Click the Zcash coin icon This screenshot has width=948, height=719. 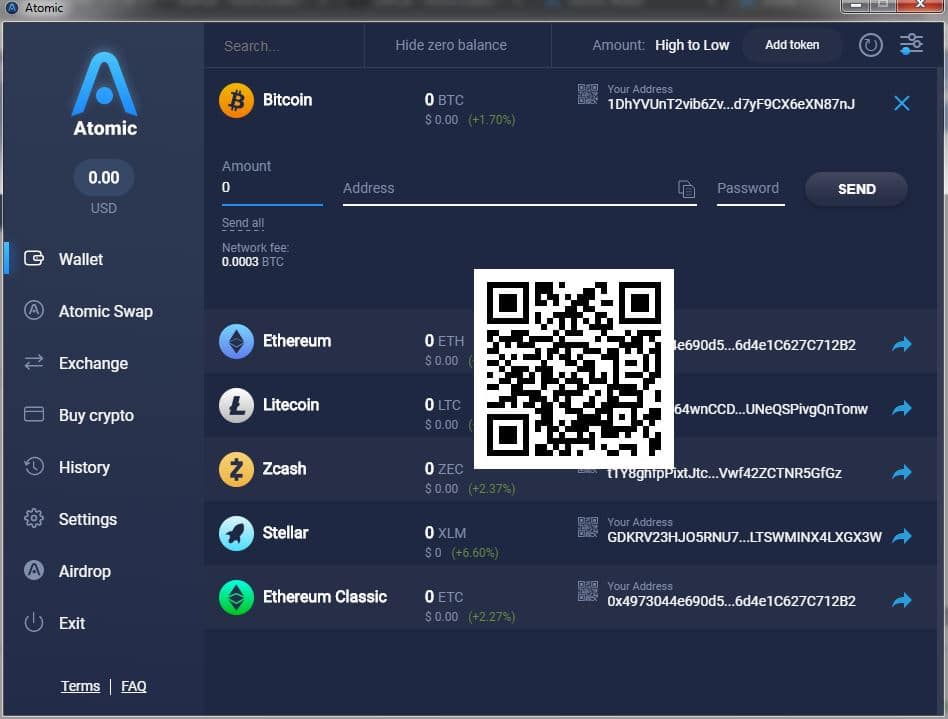point(236,469)
